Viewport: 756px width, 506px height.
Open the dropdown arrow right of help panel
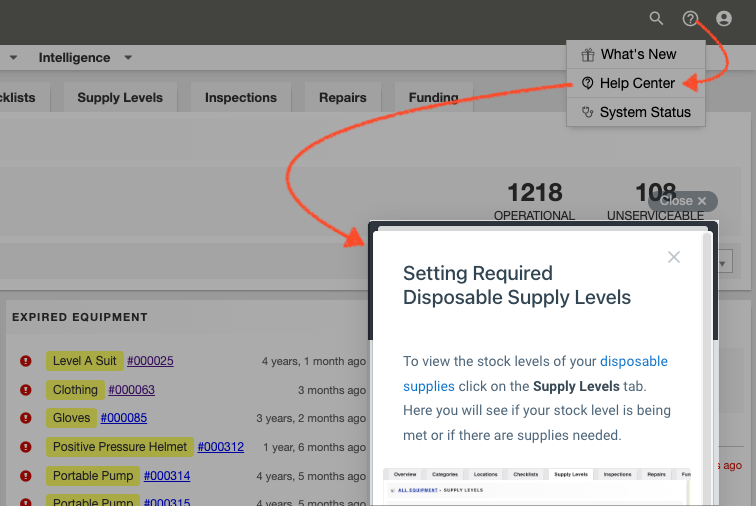pos(722,263)
